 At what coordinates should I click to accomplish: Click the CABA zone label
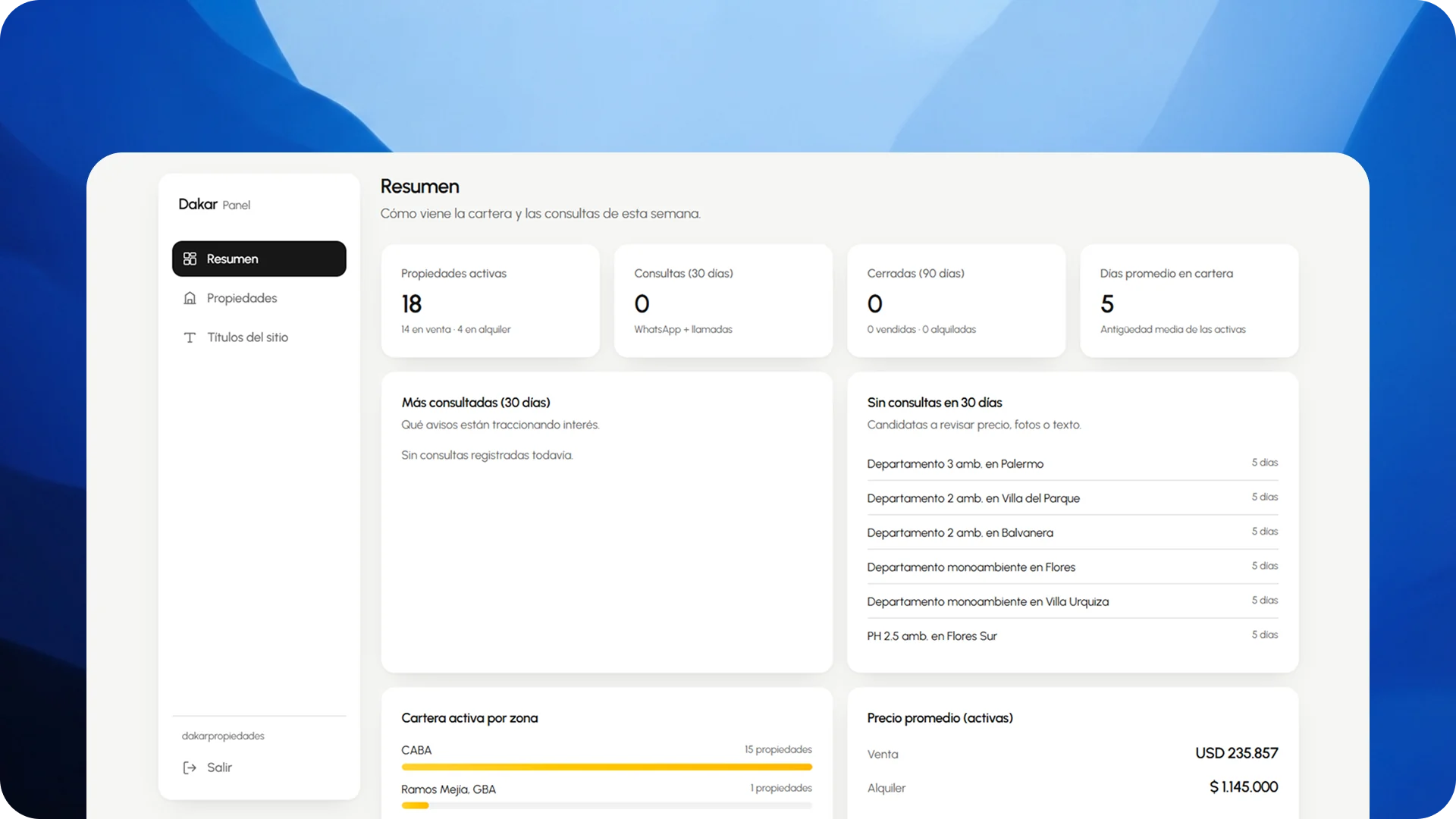416,750
